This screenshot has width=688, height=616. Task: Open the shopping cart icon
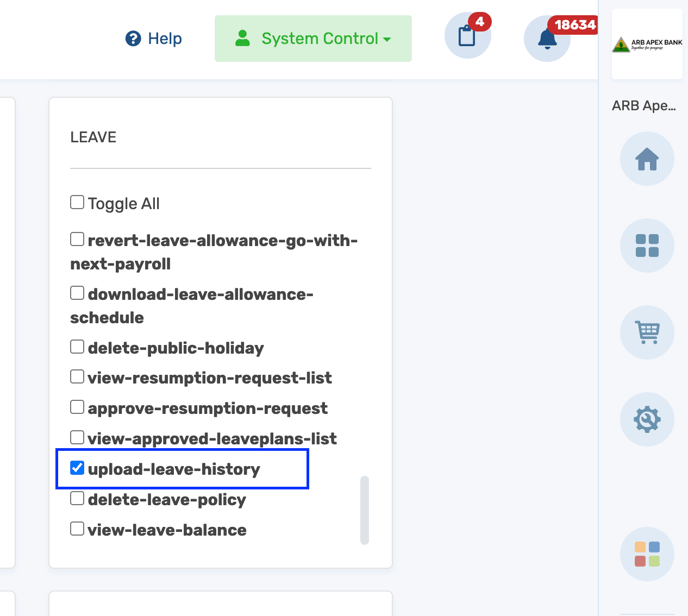[647, 333]
